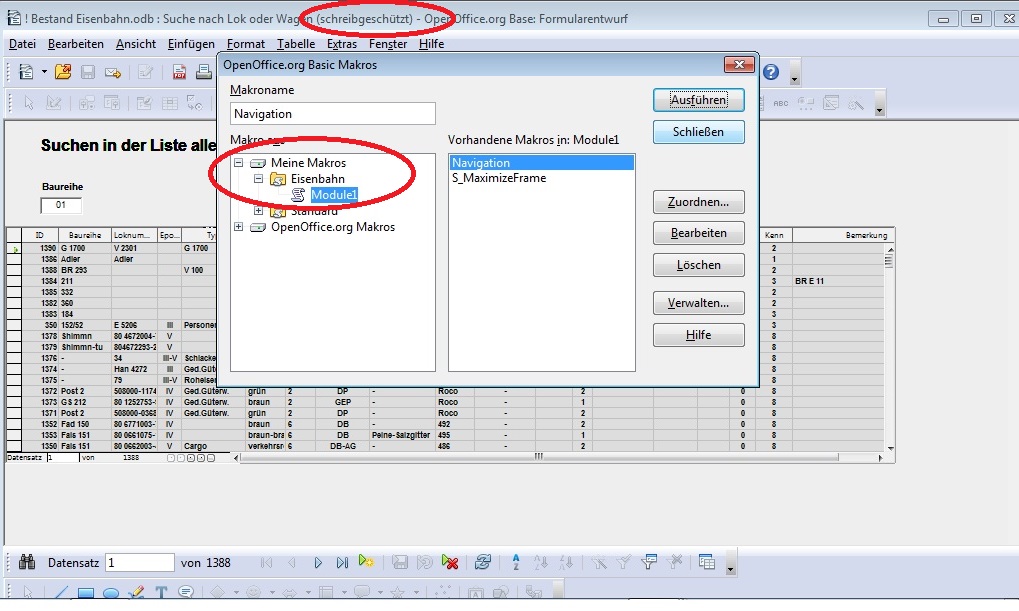
Task: Close the Basic Makros dialog
Action: click(739, 64)
